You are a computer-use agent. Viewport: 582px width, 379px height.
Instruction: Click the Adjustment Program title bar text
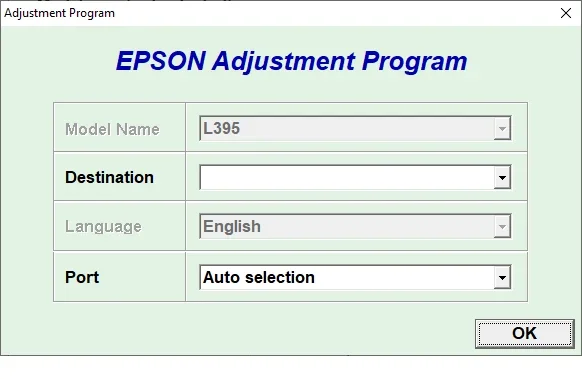coord(59,13)
